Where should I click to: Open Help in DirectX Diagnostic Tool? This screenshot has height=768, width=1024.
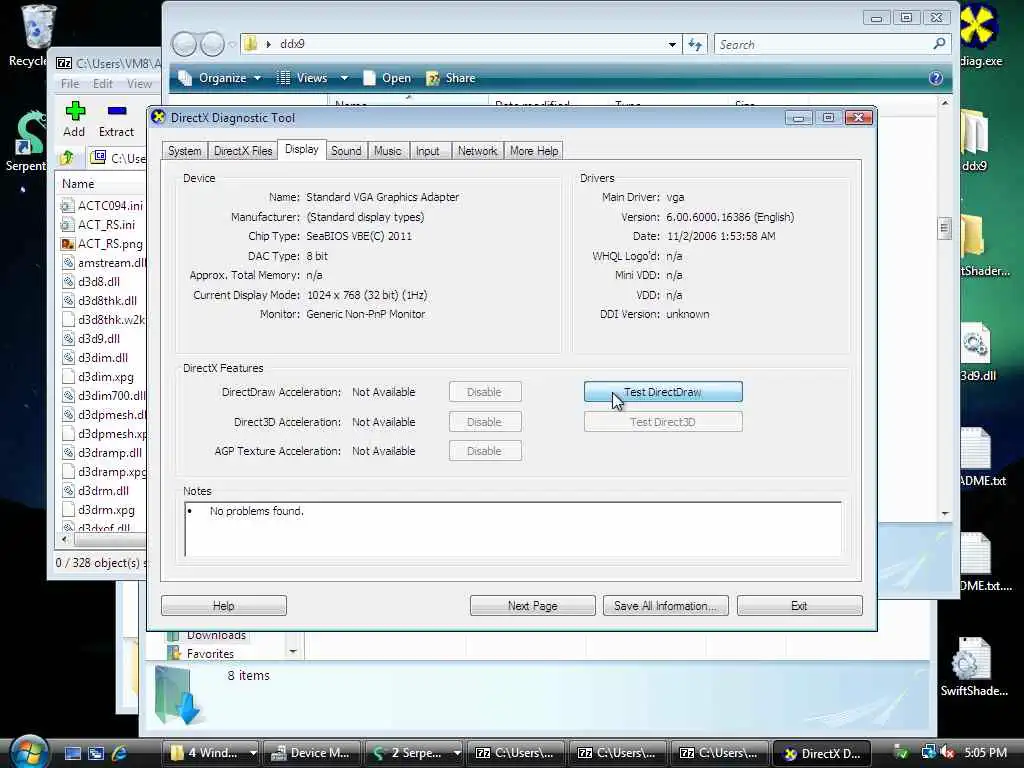tap(223, 605)
